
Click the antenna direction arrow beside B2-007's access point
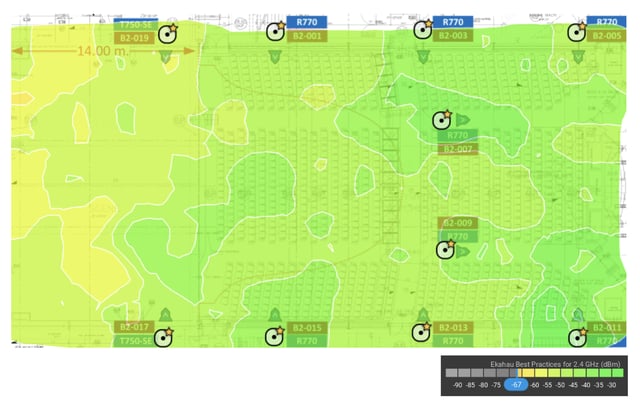coord(462,120)
